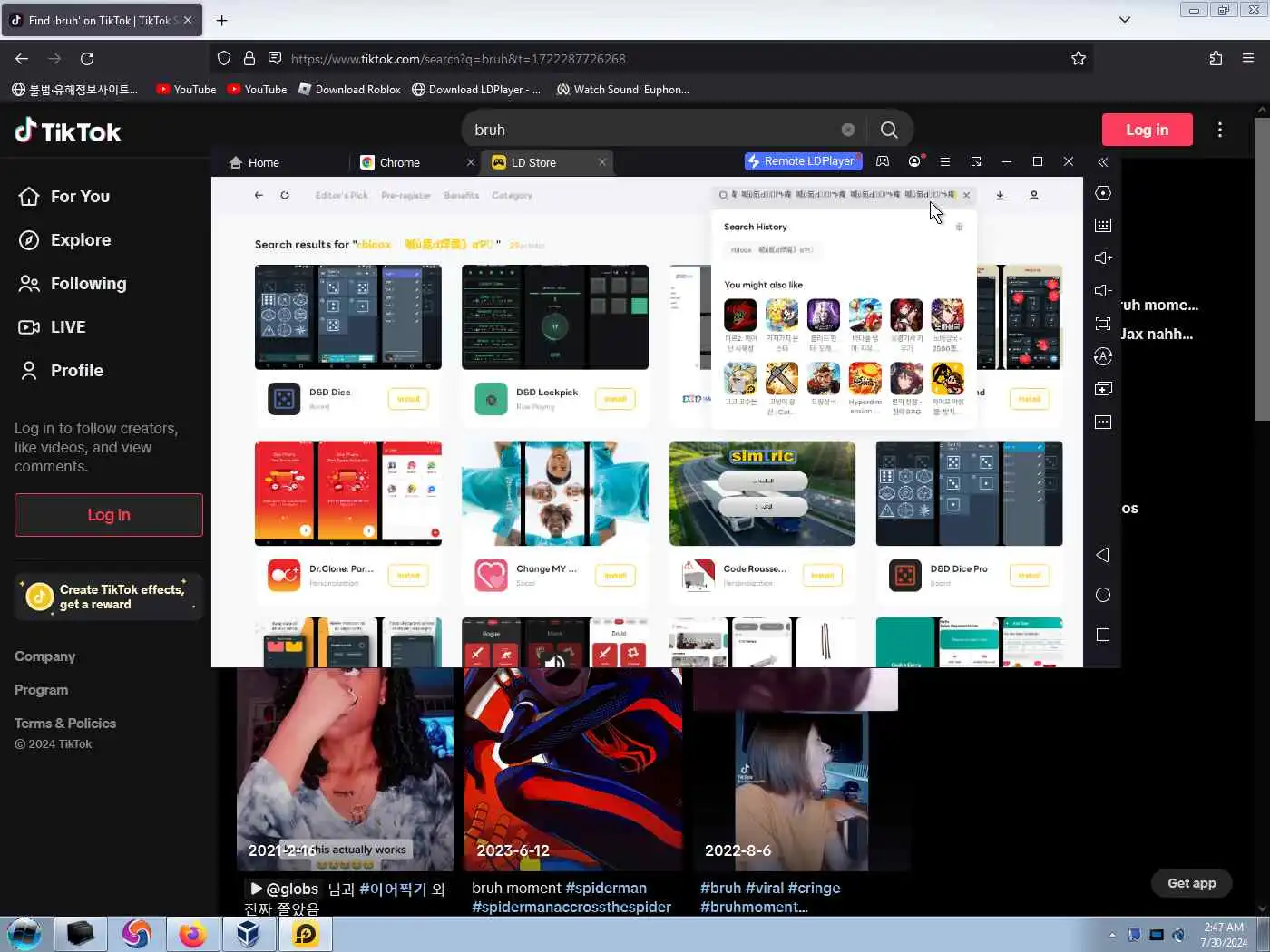Open LD Store downloads icon
1270x952 pixels.
pos(1000,195)
